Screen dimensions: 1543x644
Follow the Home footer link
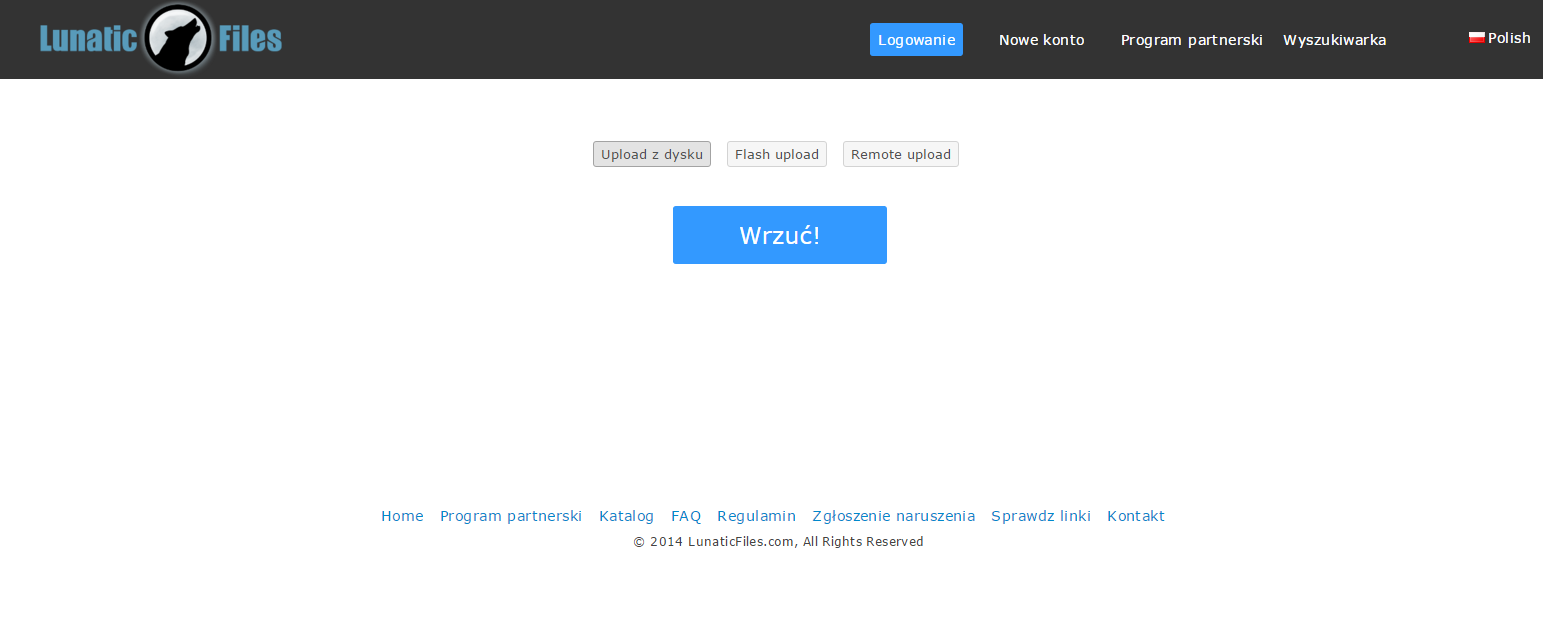coord(402,516)
